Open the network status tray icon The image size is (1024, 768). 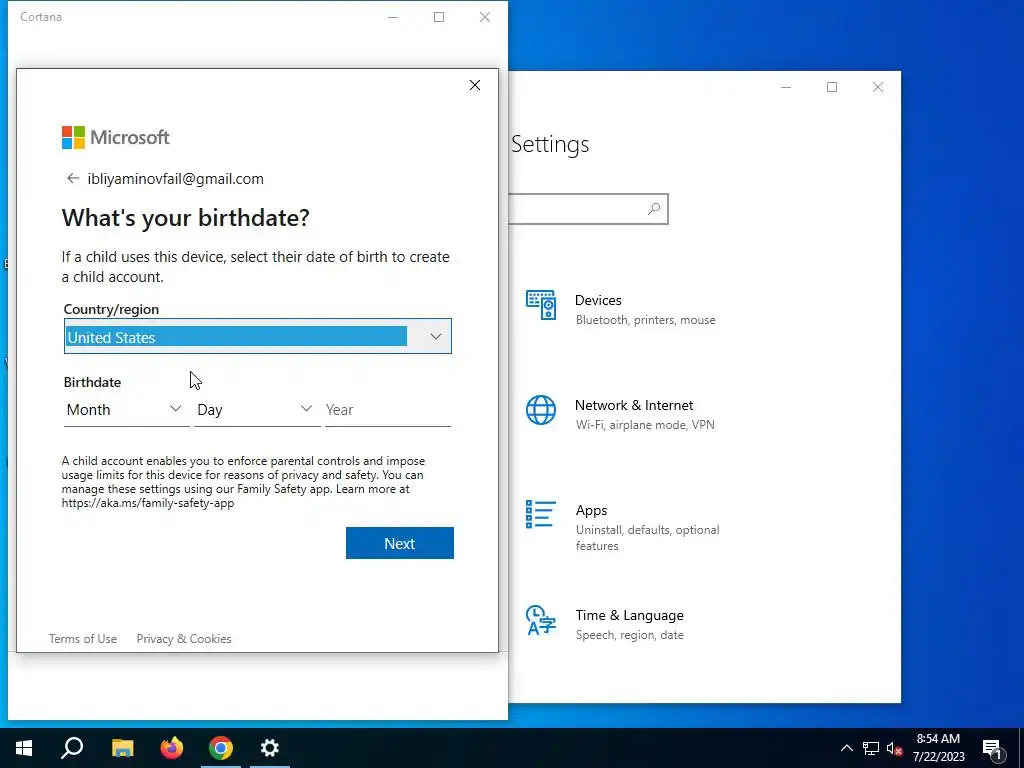tap(871, 748)
